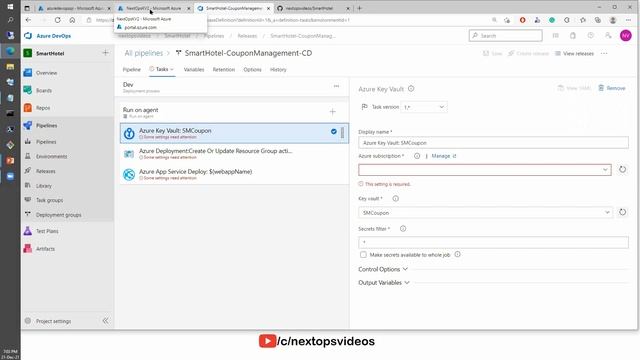Open Artifacts in sidebar
The image size is (640, 360).
(45, 249)
